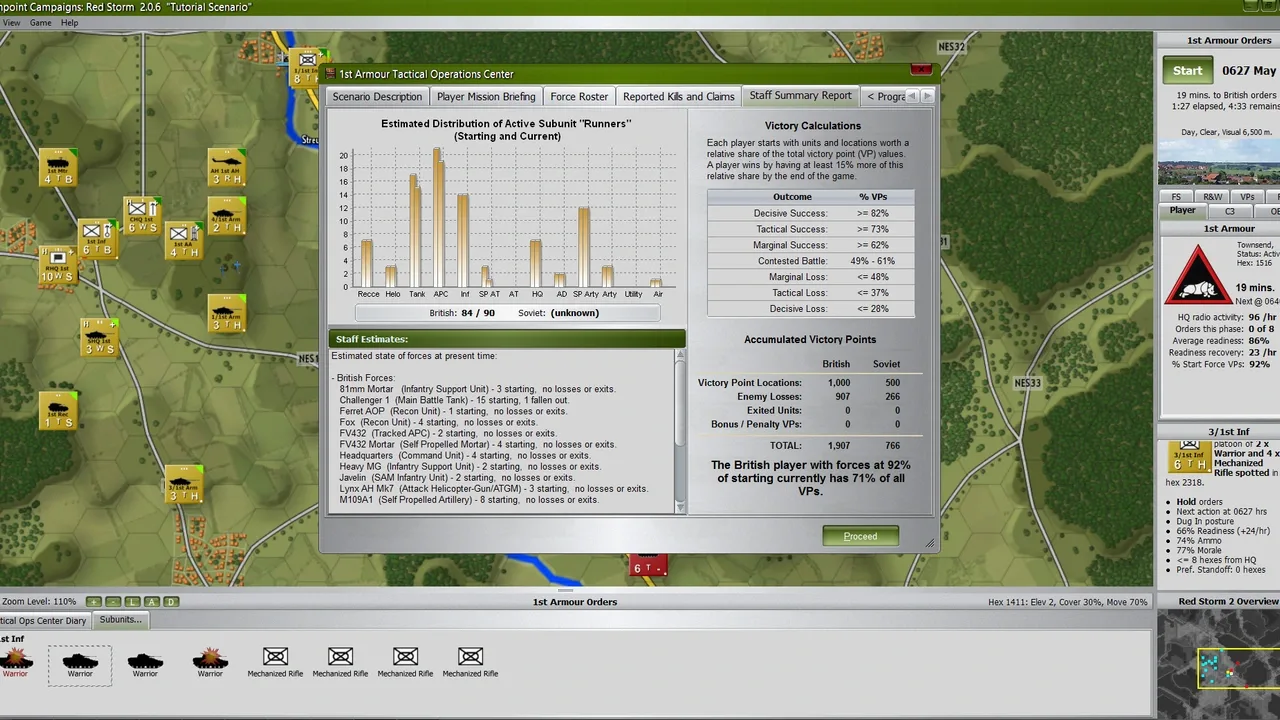Toggle the D map overlay button
This screenshot has width=1280, height=720.
pos(171,602)
